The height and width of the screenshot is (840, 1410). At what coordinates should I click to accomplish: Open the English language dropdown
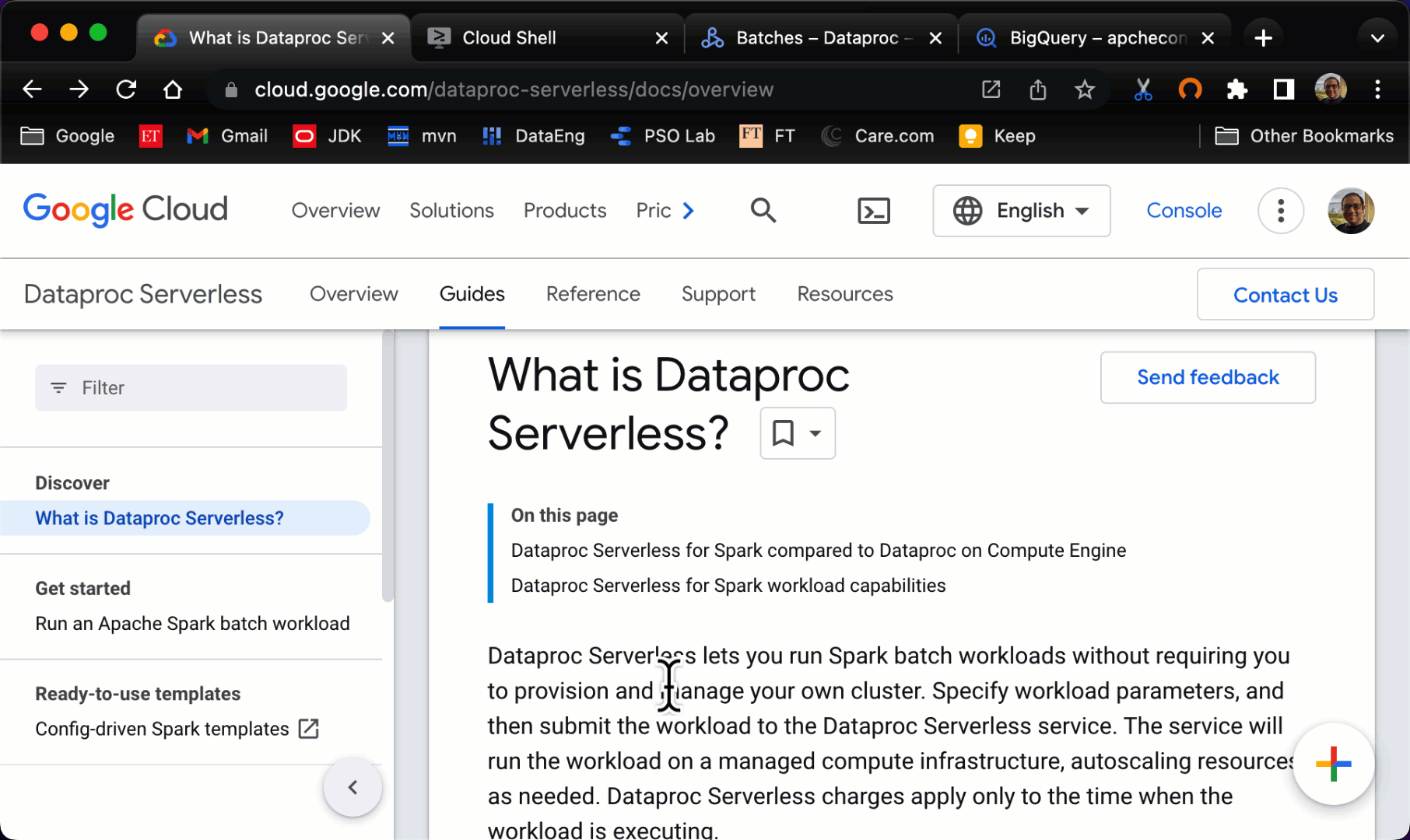1022,211
